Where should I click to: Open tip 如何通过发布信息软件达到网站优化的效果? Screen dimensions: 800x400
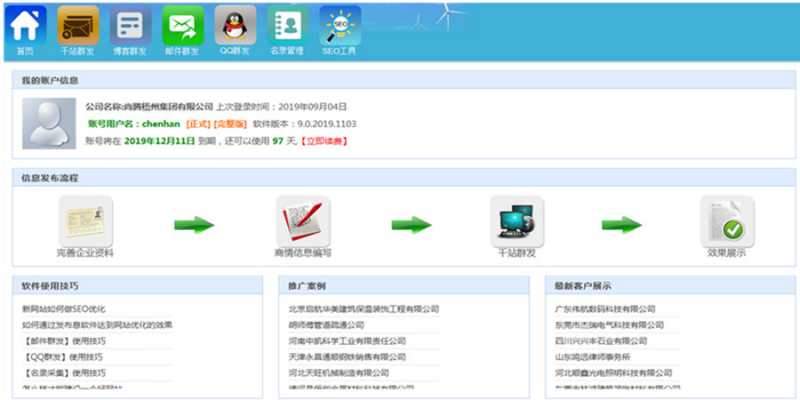97,325
